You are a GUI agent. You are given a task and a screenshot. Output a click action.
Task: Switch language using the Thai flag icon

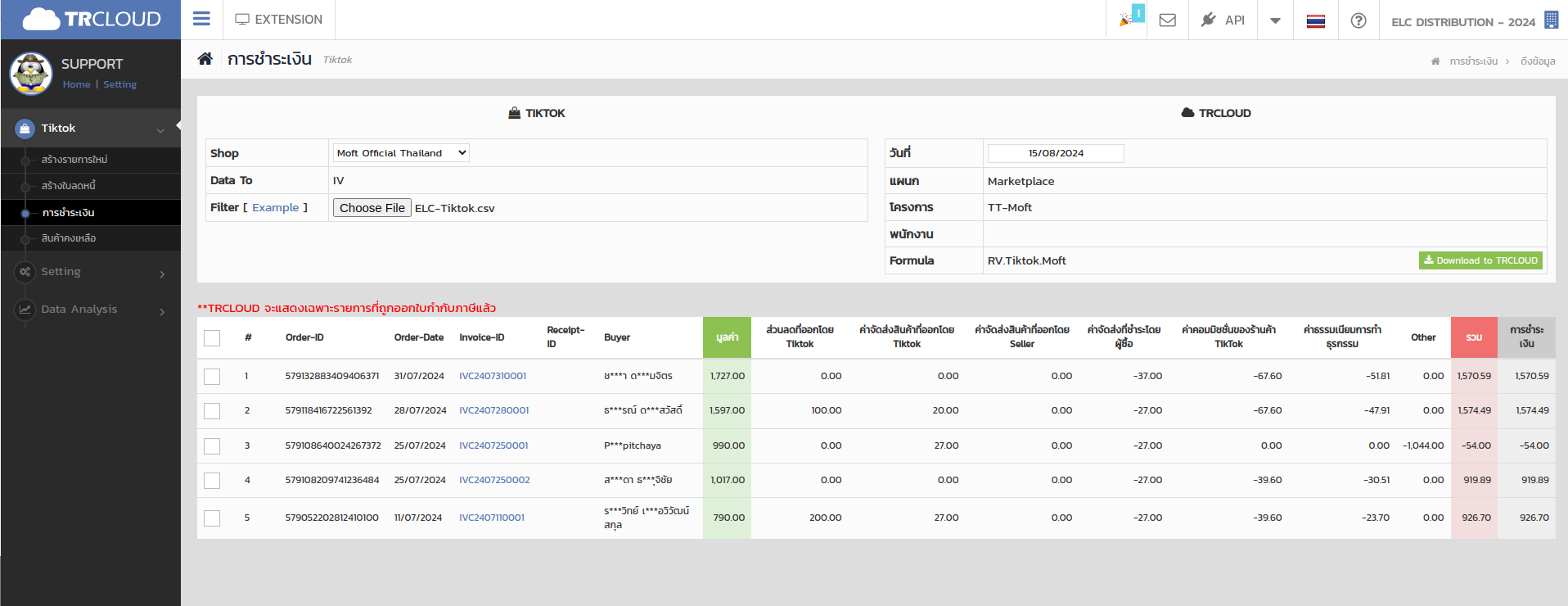(x=1316, y=21)
